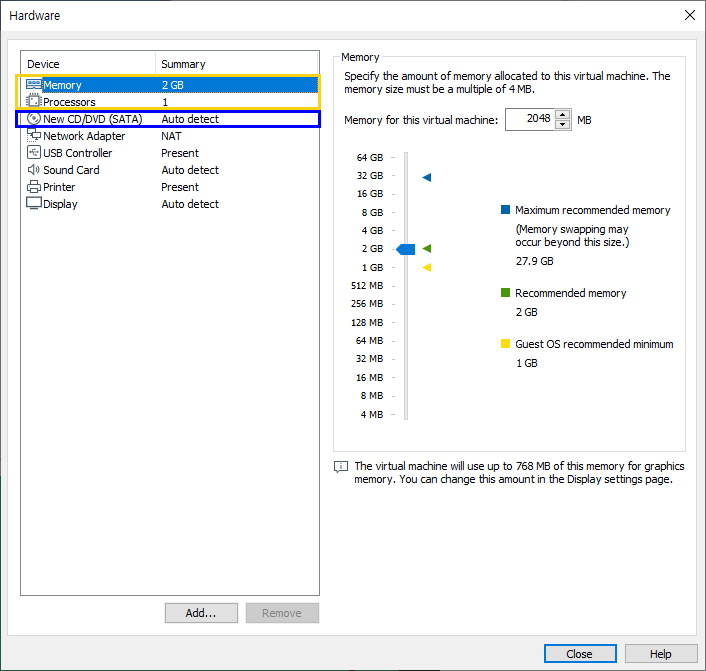Click the yellow Guest OS minimum swatch

[506, 344]
